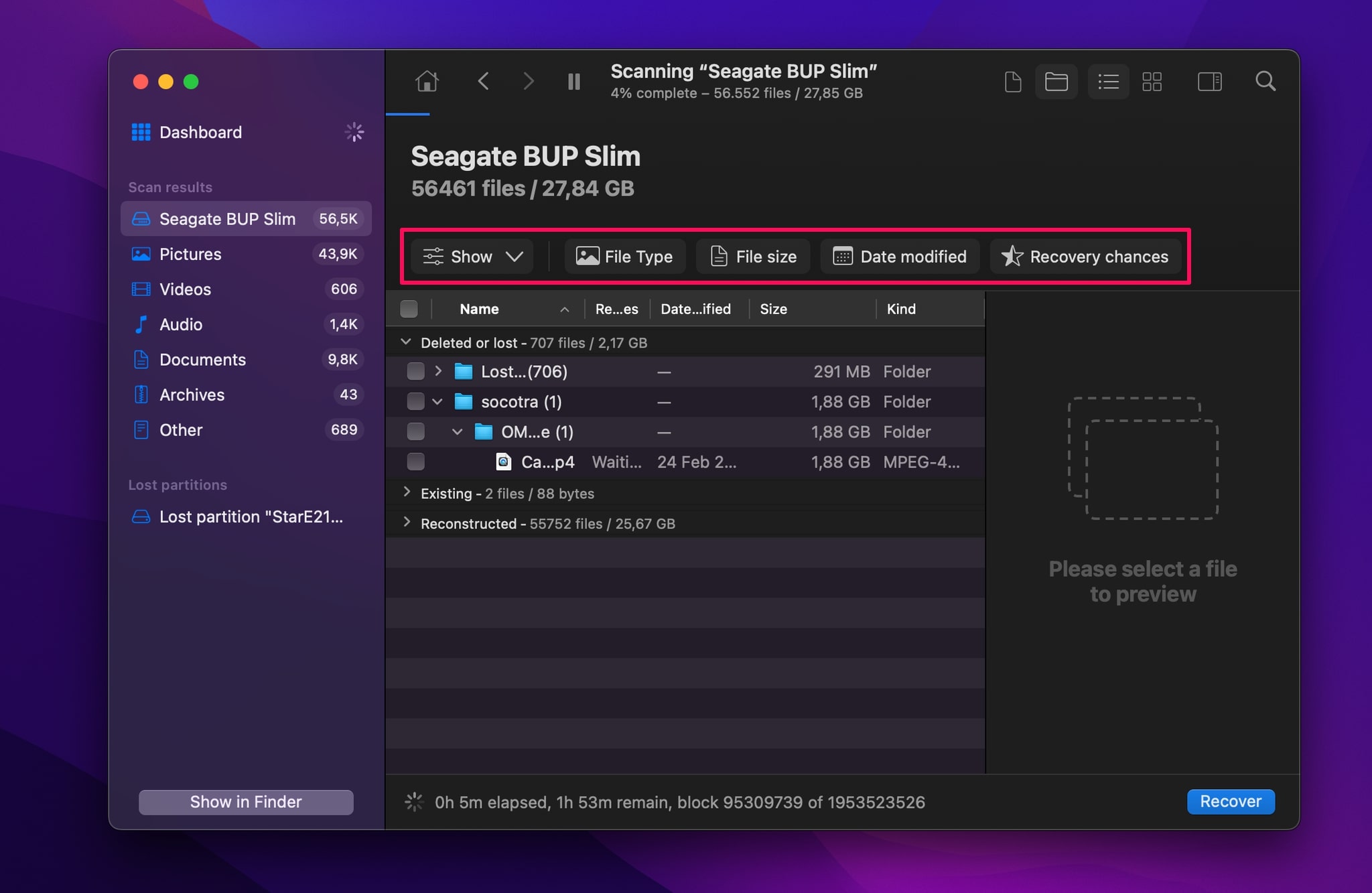Tick checkbox for socotra folder
The image size is (1372, 893).
tap(415, 402)
